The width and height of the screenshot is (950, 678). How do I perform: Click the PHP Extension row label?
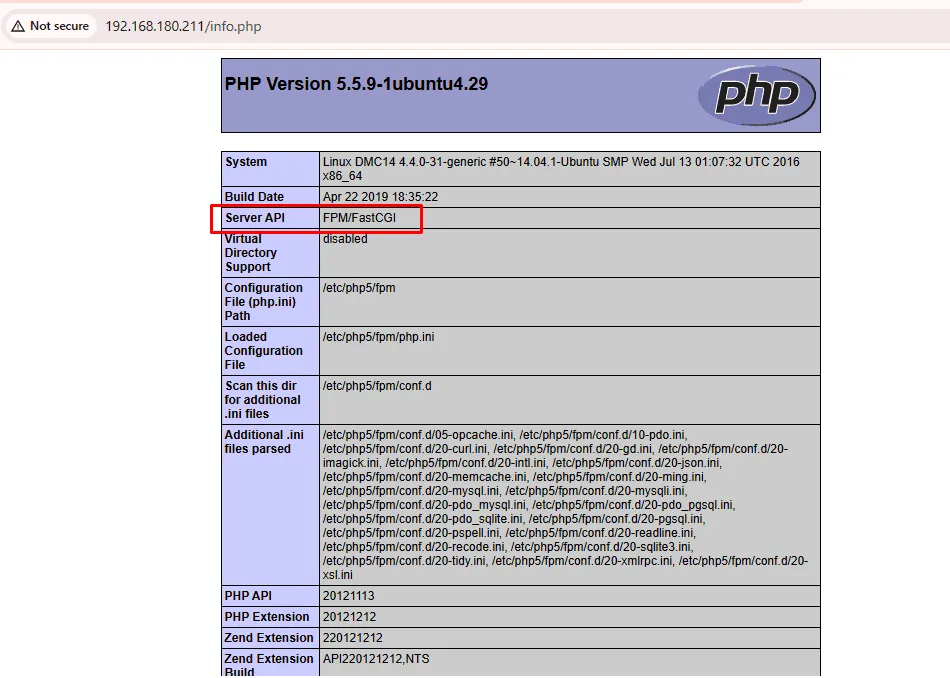coord(267,617)
